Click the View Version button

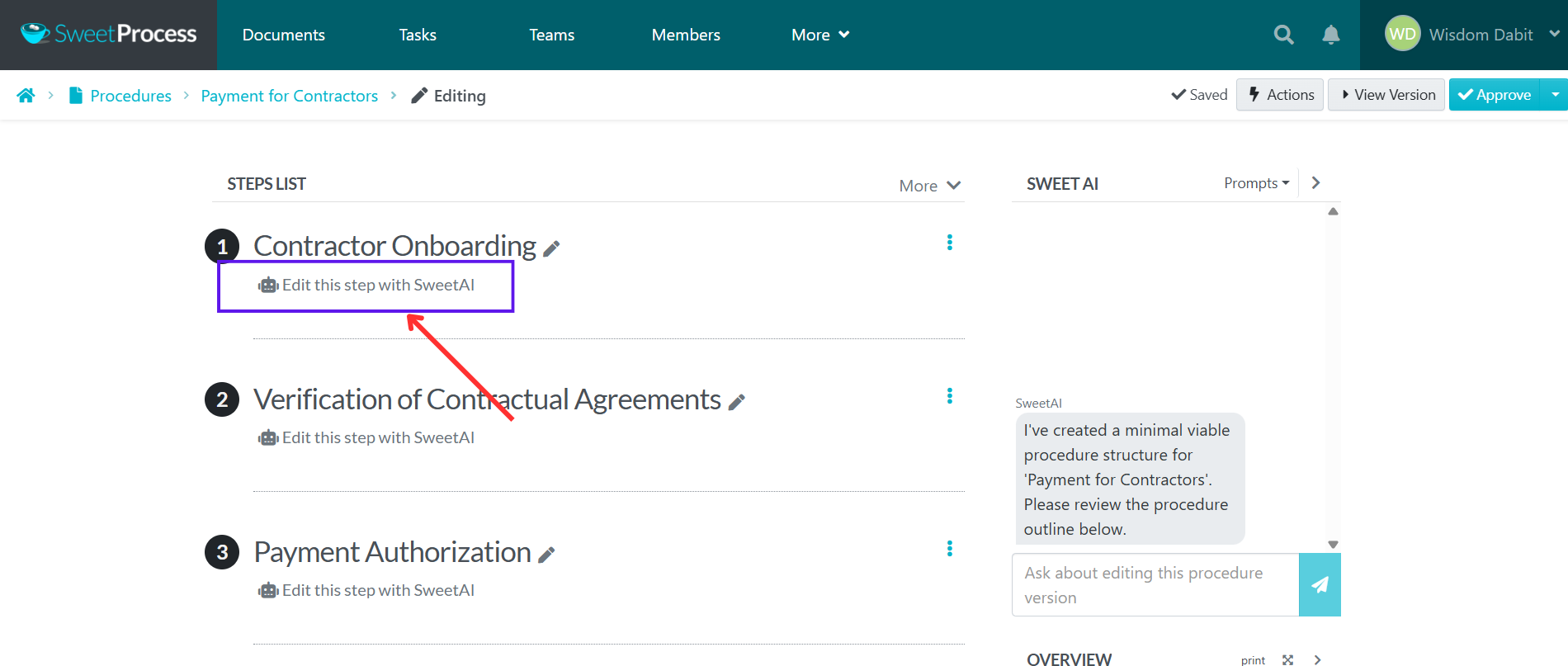pyautogui.click(x=1386, y=95)
